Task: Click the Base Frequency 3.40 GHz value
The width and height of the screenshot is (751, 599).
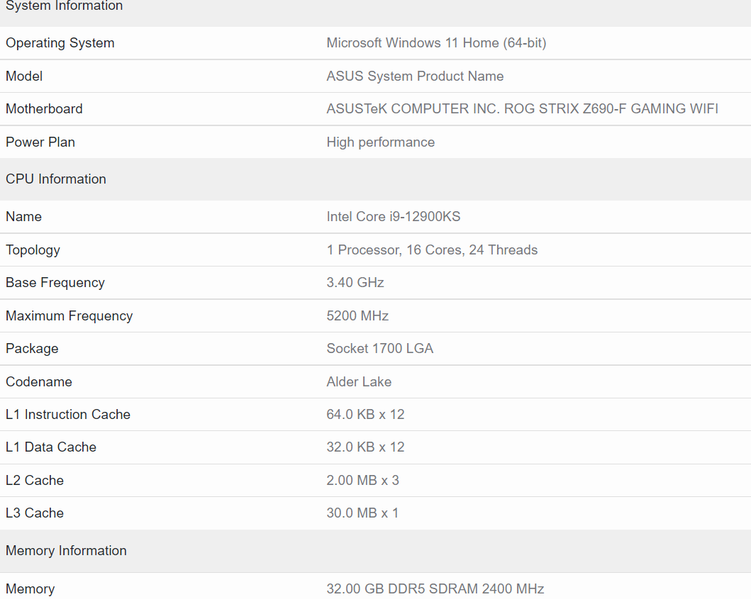Action: (355, 283)
